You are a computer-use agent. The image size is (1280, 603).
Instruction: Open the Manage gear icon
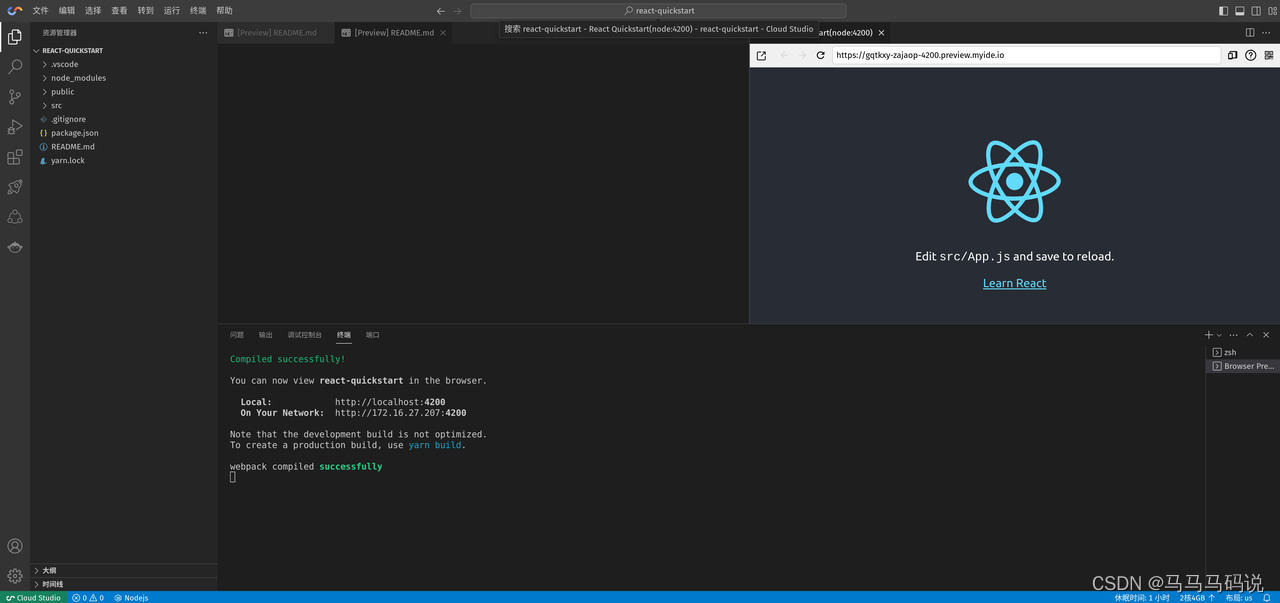tap(15, 576)
